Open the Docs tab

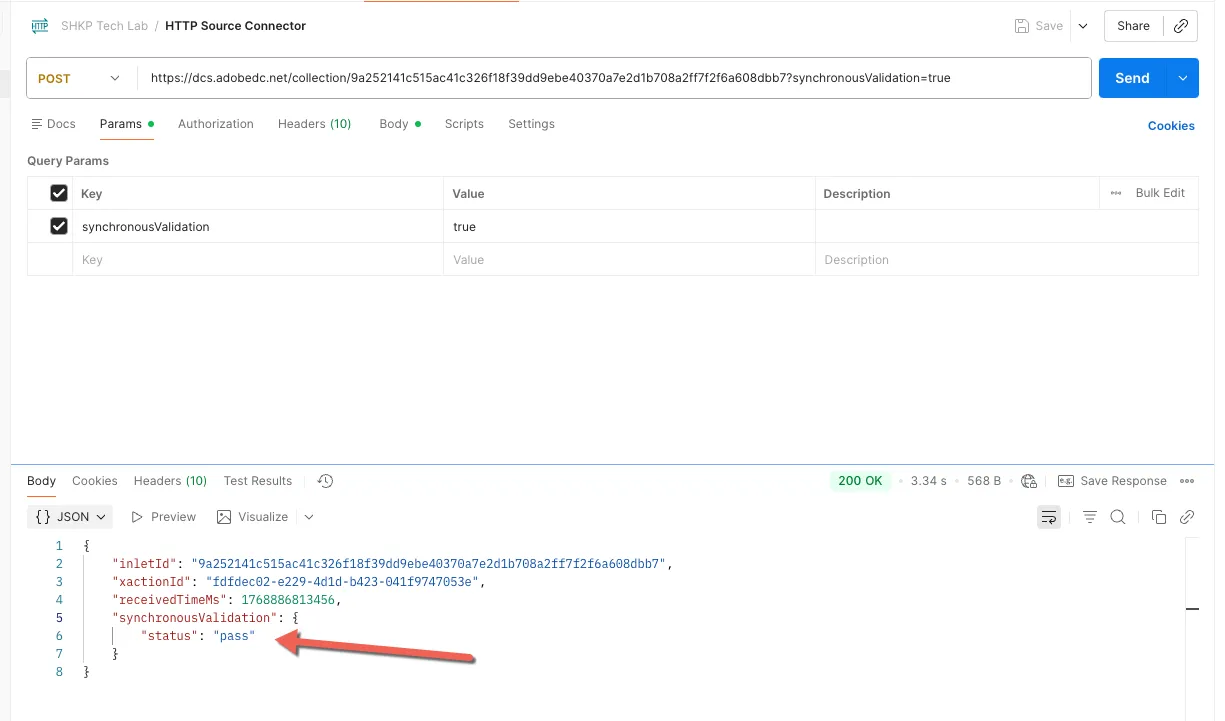[54, 124]
